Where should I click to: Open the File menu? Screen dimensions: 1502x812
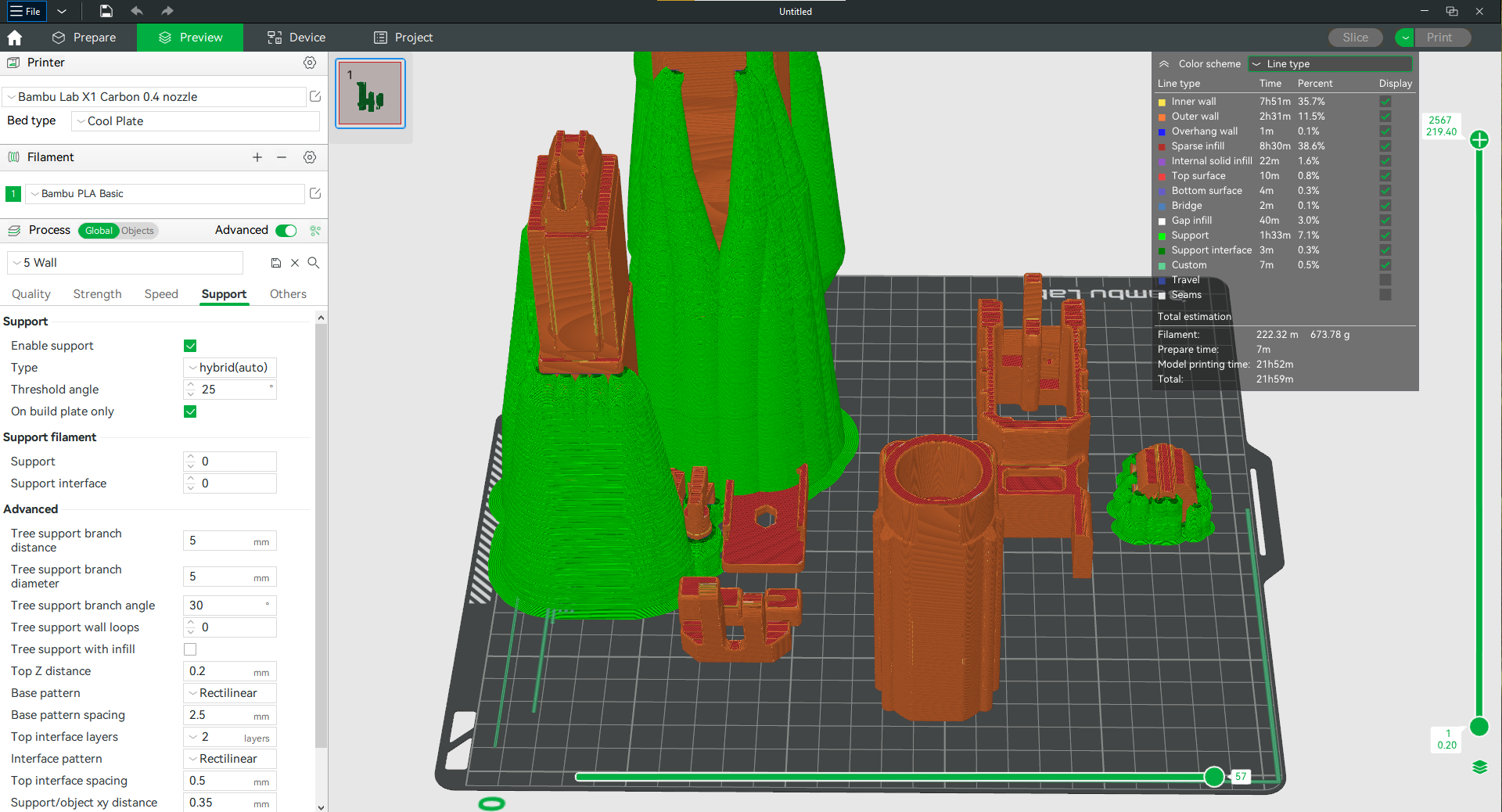pyautogui.click(x=26, y=11)
